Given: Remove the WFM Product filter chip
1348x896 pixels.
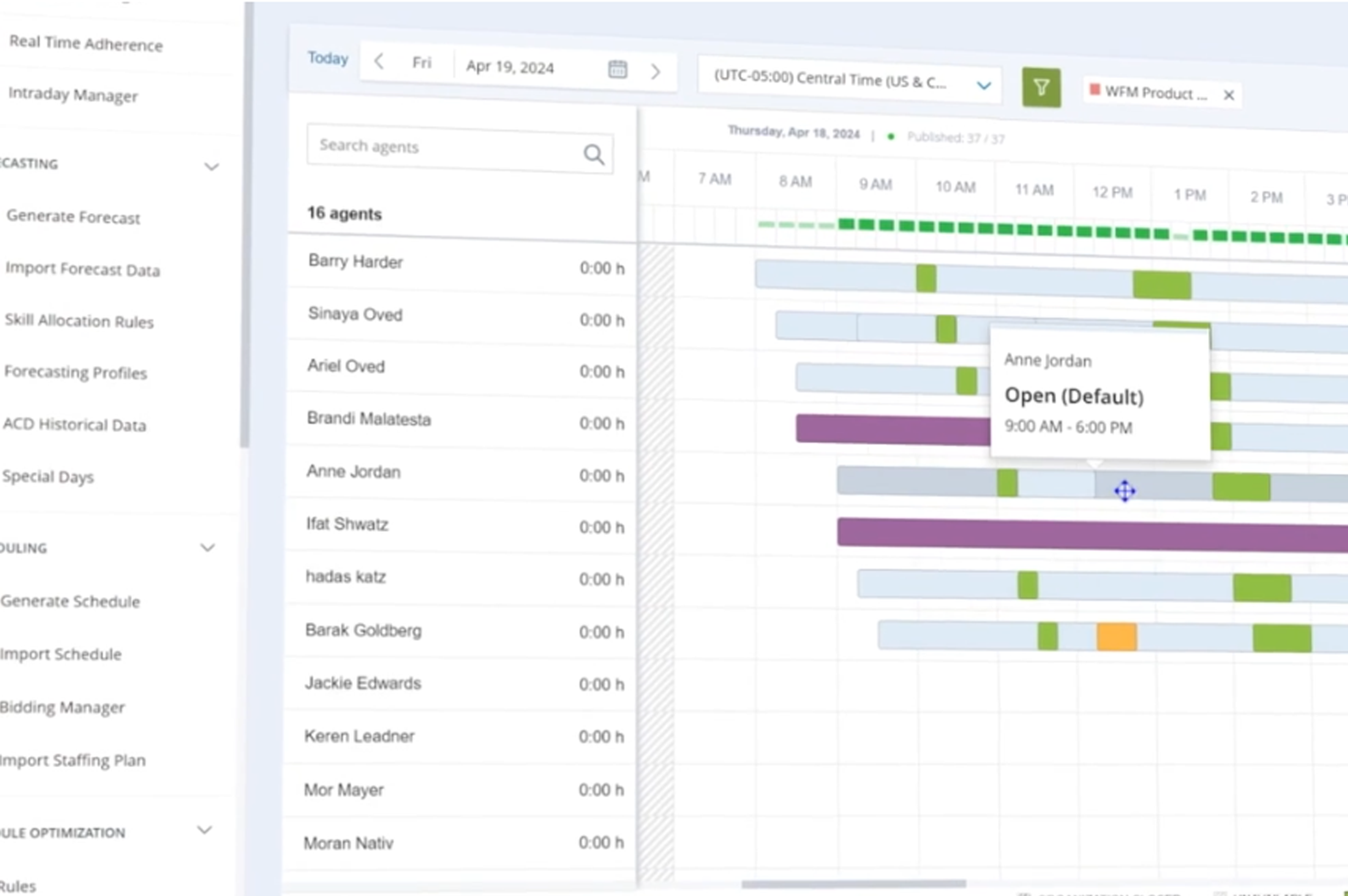Looking at the screenshot, I should click(1228, 96).
